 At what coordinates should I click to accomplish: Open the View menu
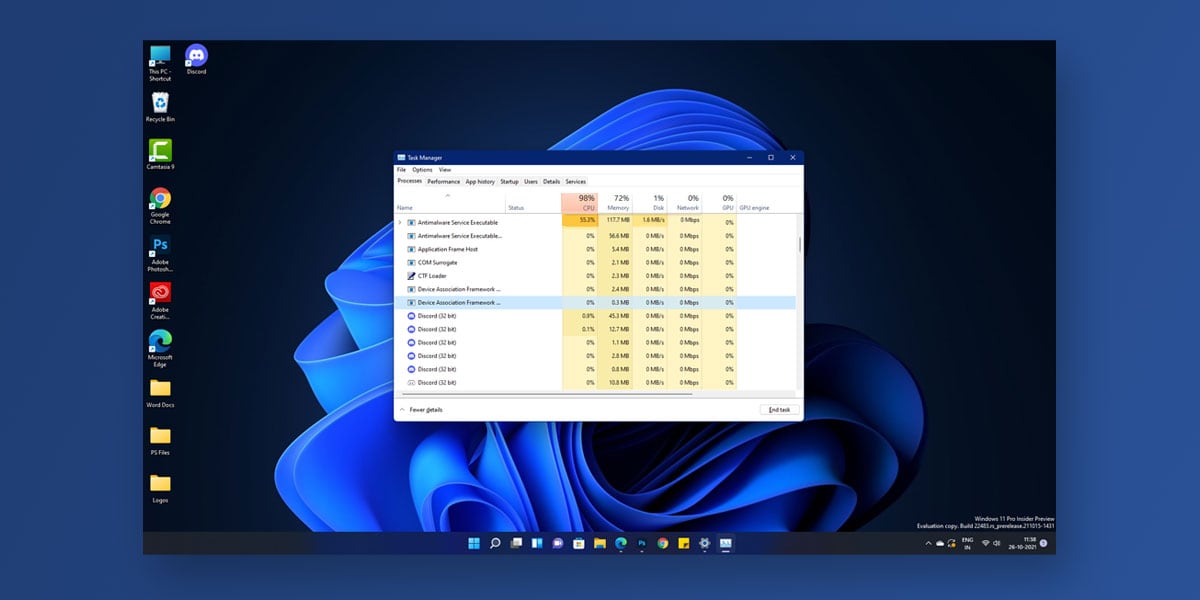tap(445, 170)
